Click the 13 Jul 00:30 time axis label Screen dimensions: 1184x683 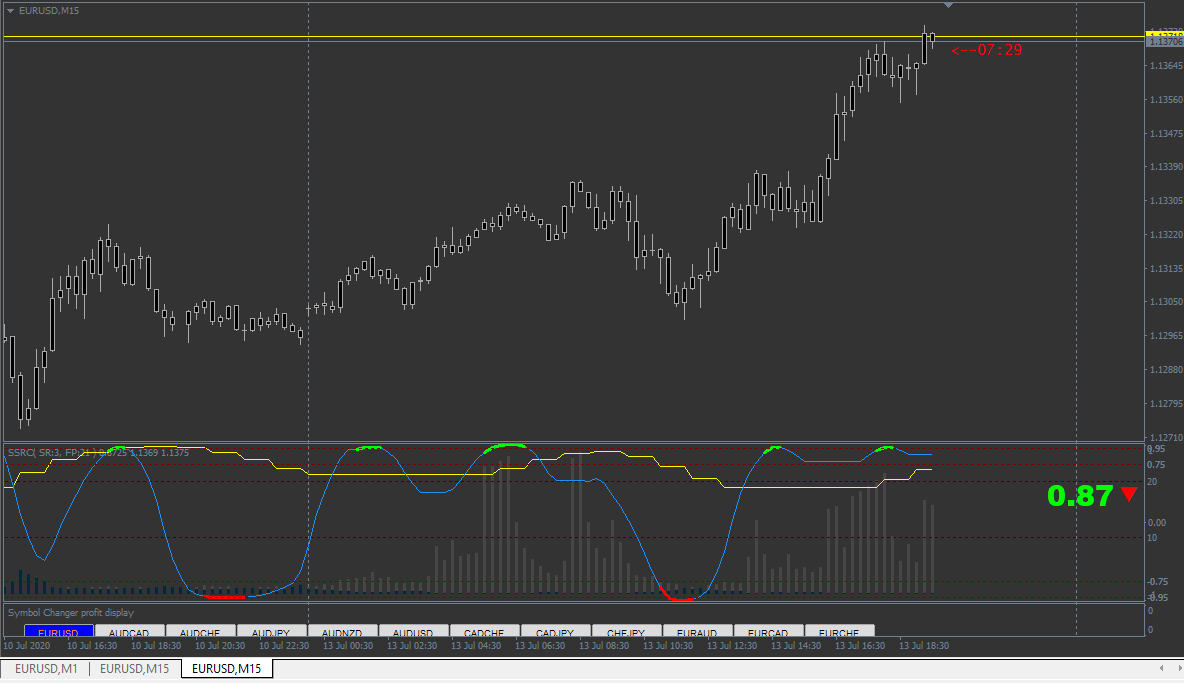pos(348,645)
